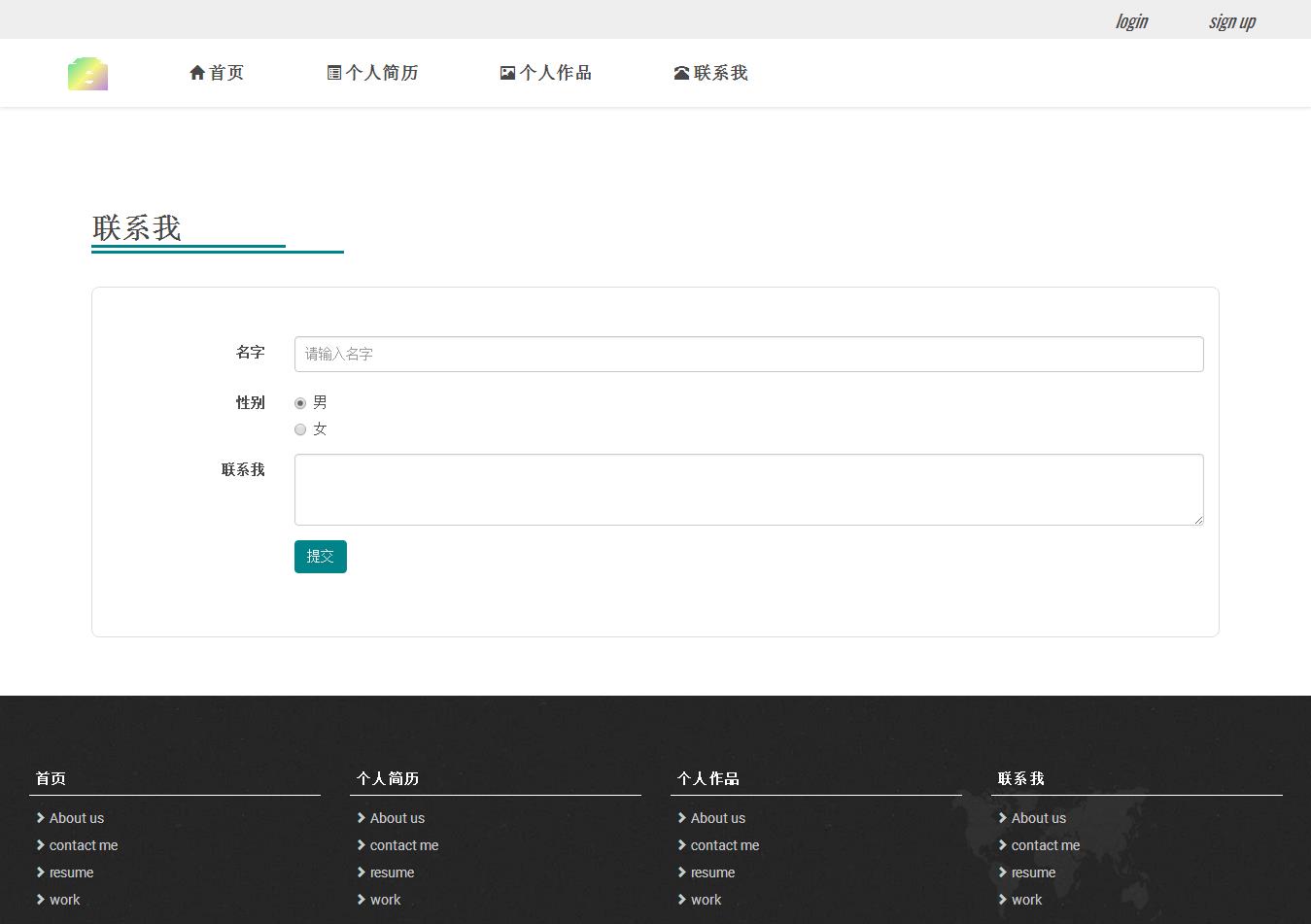The width and height of the screenshot is (1311, 924).
Task: Open work link under footer 个人简历
Action: (x=386, y=900)
